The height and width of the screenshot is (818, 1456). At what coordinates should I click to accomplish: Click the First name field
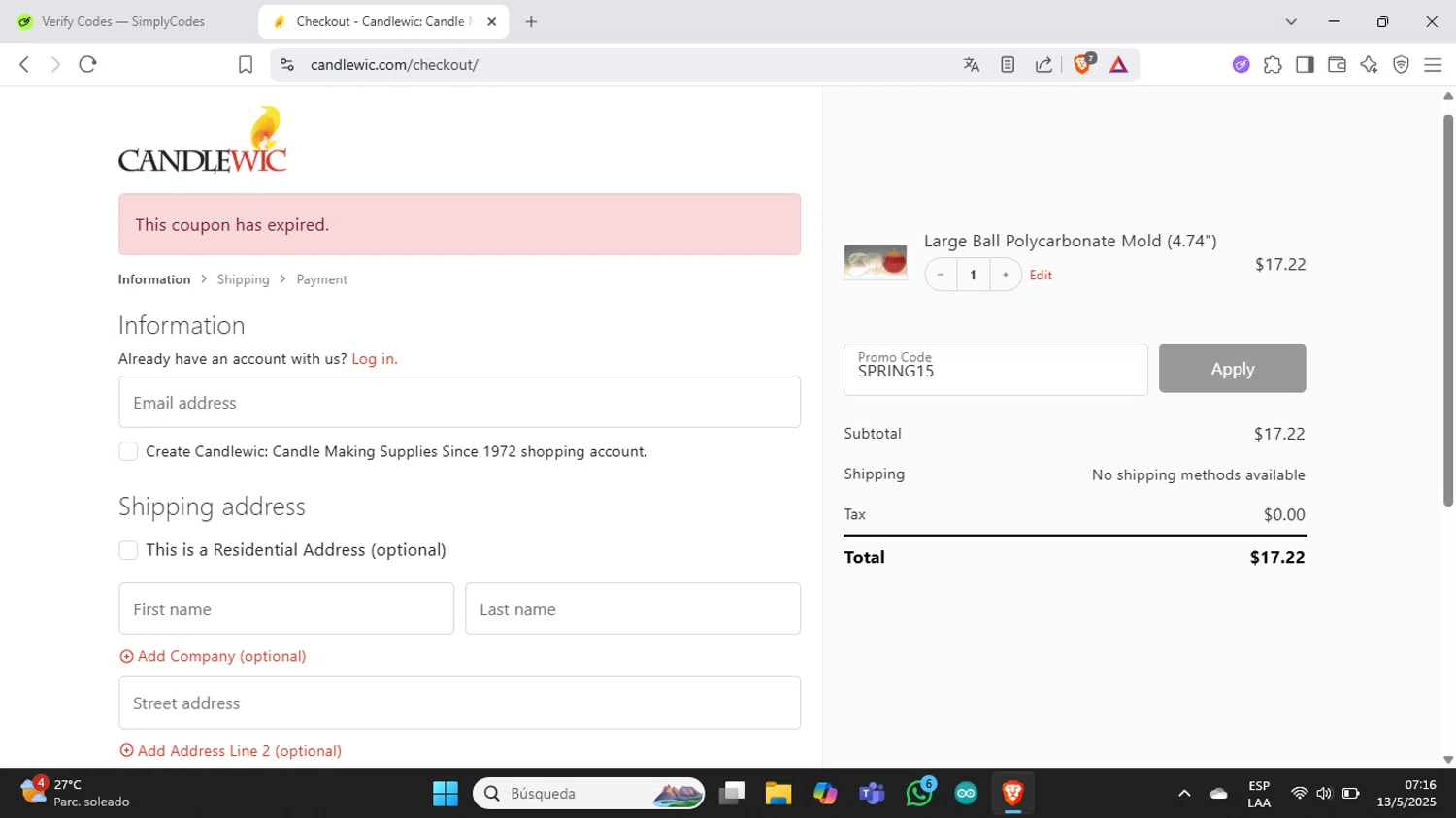(286, 608)
